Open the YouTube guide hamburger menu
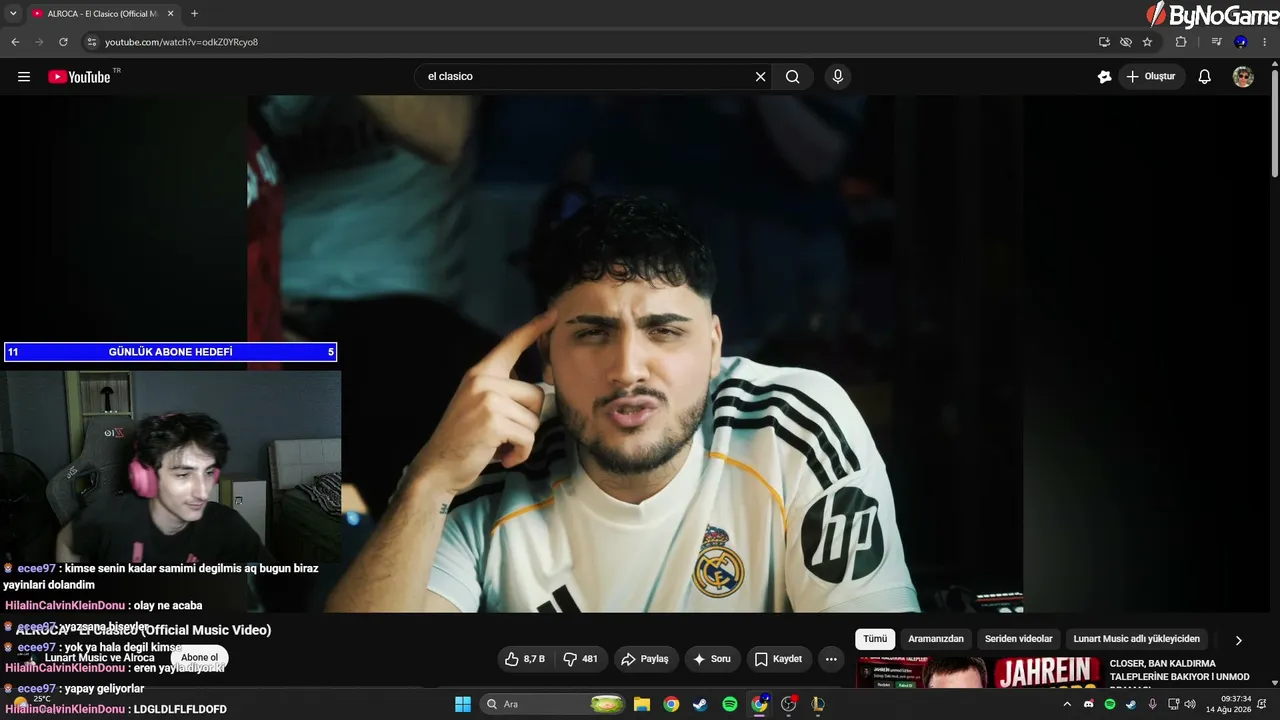 pyautogui.click(x=24, y=77)
